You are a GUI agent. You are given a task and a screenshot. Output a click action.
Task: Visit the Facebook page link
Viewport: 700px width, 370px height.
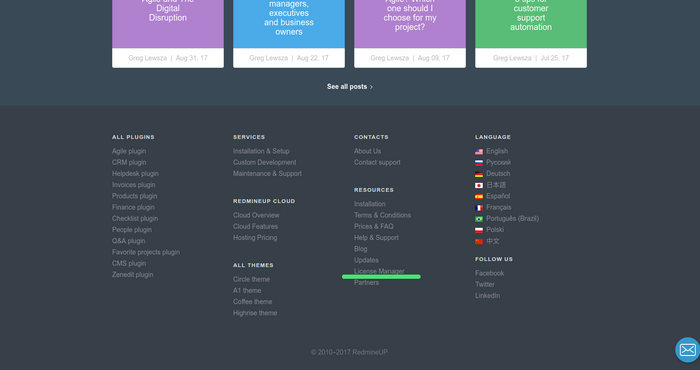click(490, 273)
